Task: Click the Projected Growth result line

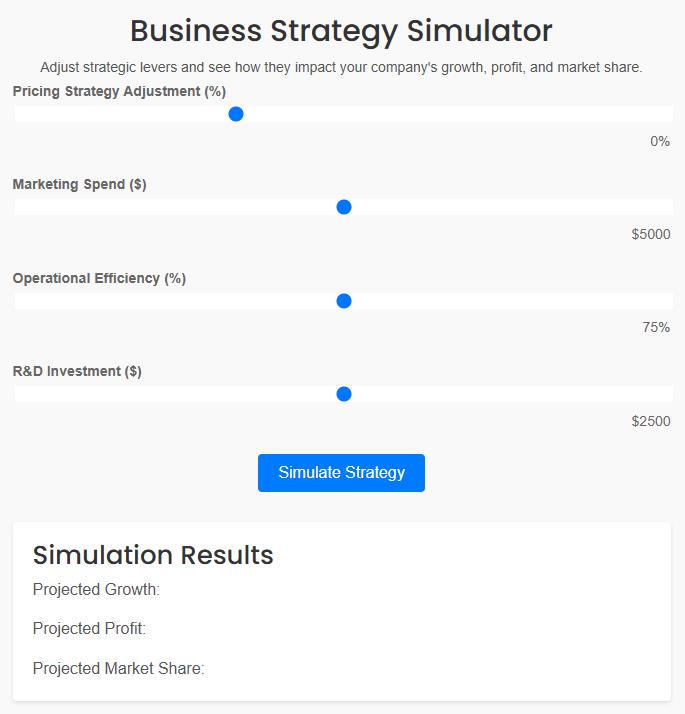Action: coord(96,589)
